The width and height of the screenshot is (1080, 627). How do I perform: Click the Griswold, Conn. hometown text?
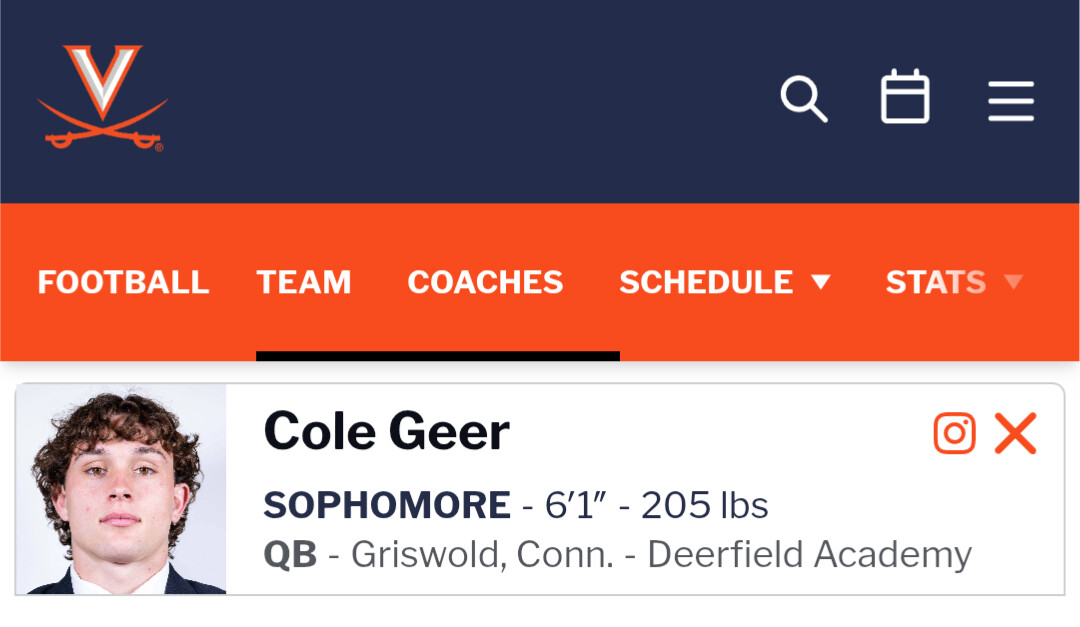coord(482,554)
